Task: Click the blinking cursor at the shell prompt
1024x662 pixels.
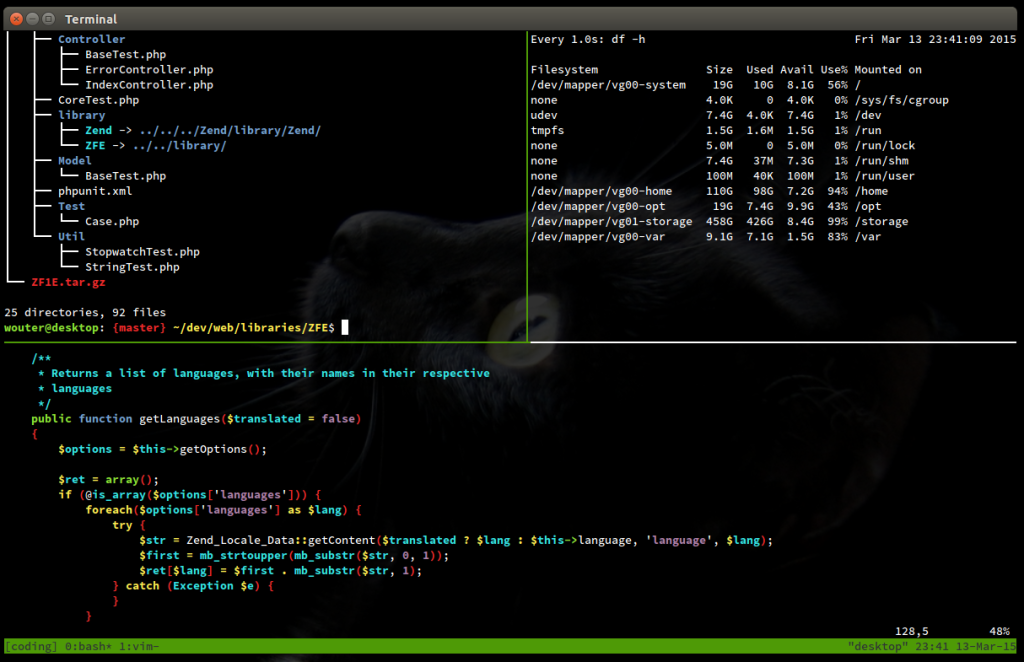Action: (x=343, y=327)
